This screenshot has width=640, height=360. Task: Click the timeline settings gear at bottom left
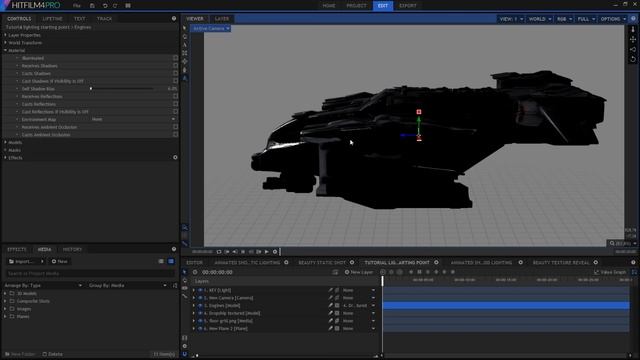[184, 346]
